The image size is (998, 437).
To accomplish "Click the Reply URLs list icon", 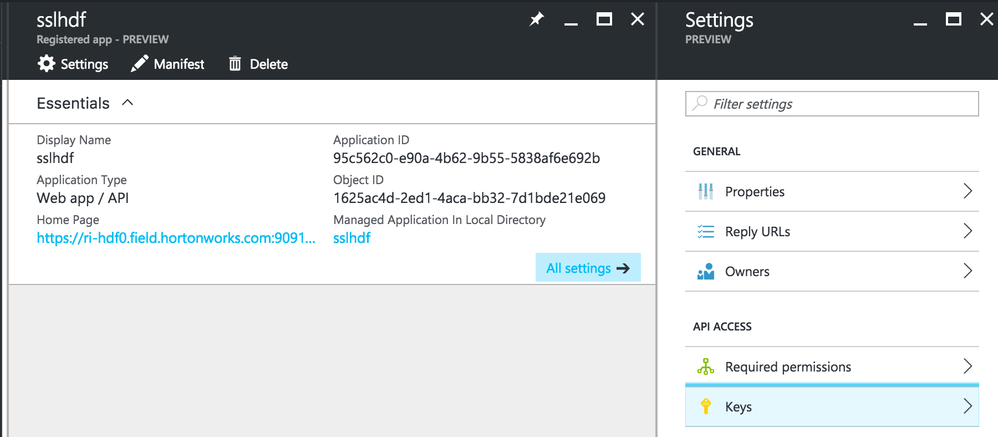I will [705, 231].
